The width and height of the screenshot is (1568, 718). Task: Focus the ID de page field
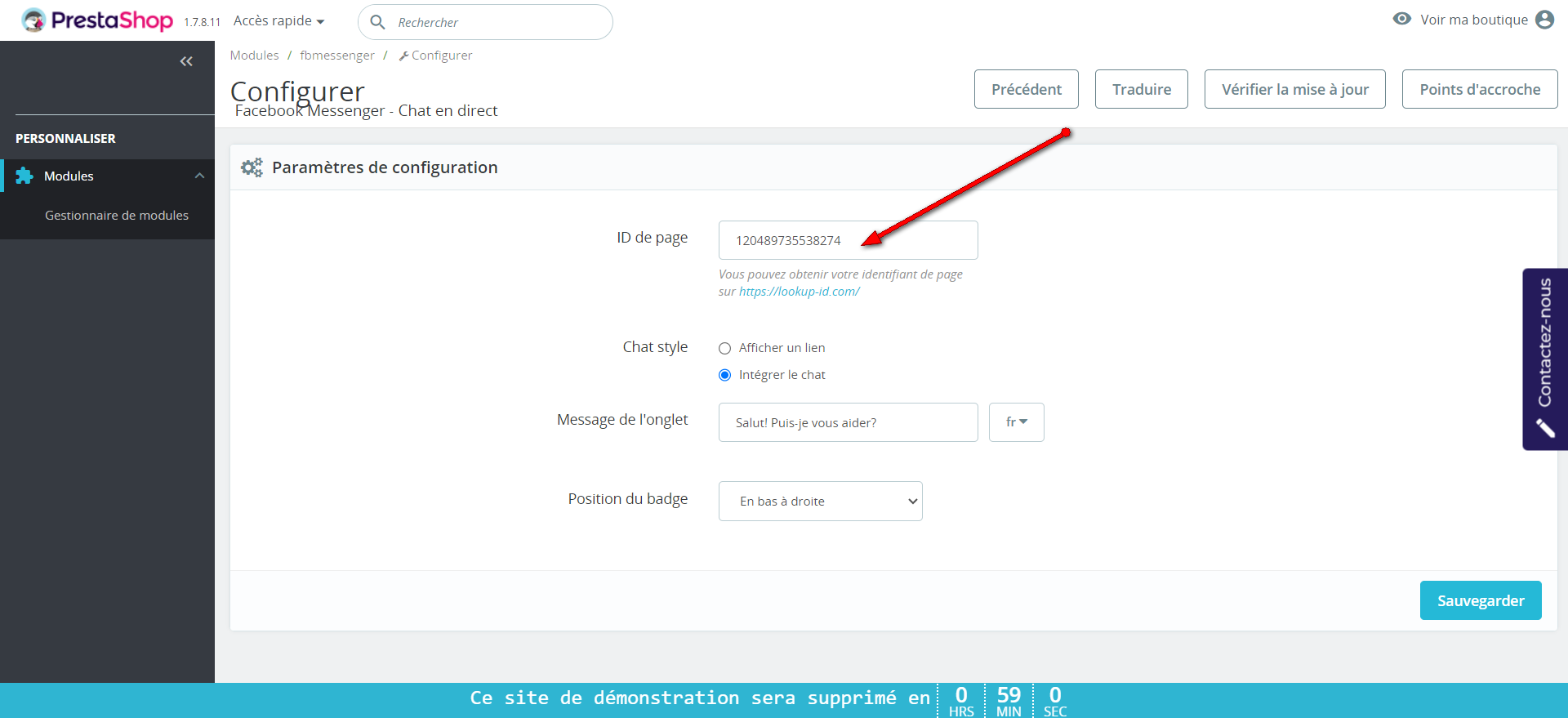tap(849, 240)
